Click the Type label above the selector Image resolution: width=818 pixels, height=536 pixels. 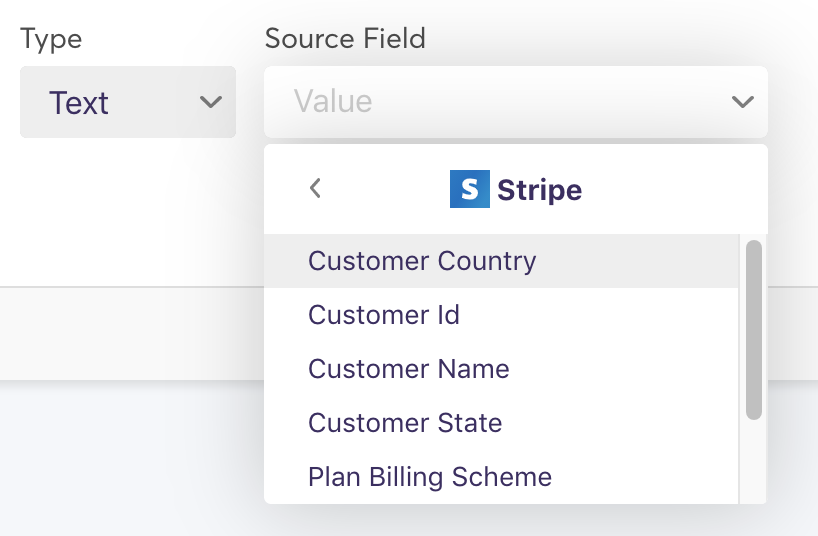51,39
